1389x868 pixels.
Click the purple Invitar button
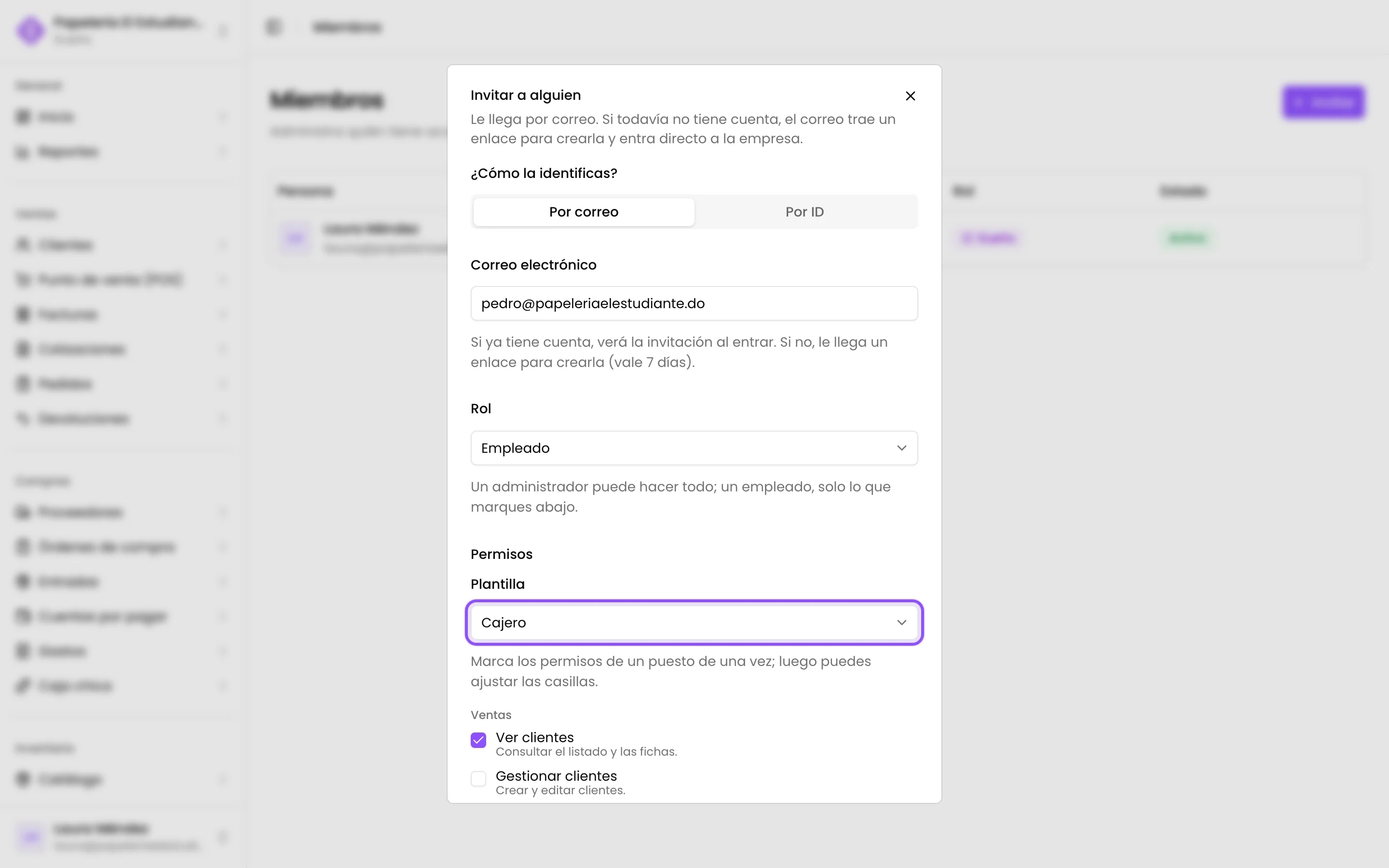pos(1323,102)
